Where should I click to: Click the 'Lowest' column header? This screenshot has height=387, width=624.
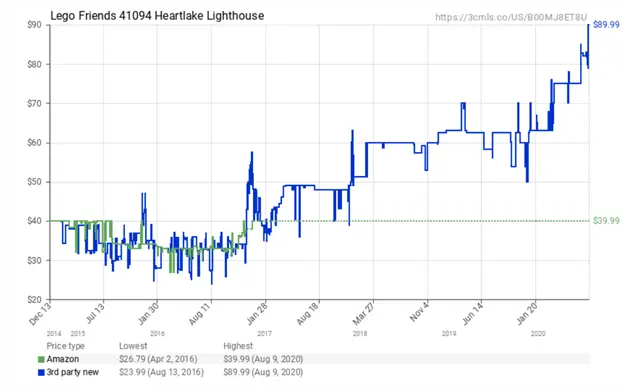click(x=133, y=346)
